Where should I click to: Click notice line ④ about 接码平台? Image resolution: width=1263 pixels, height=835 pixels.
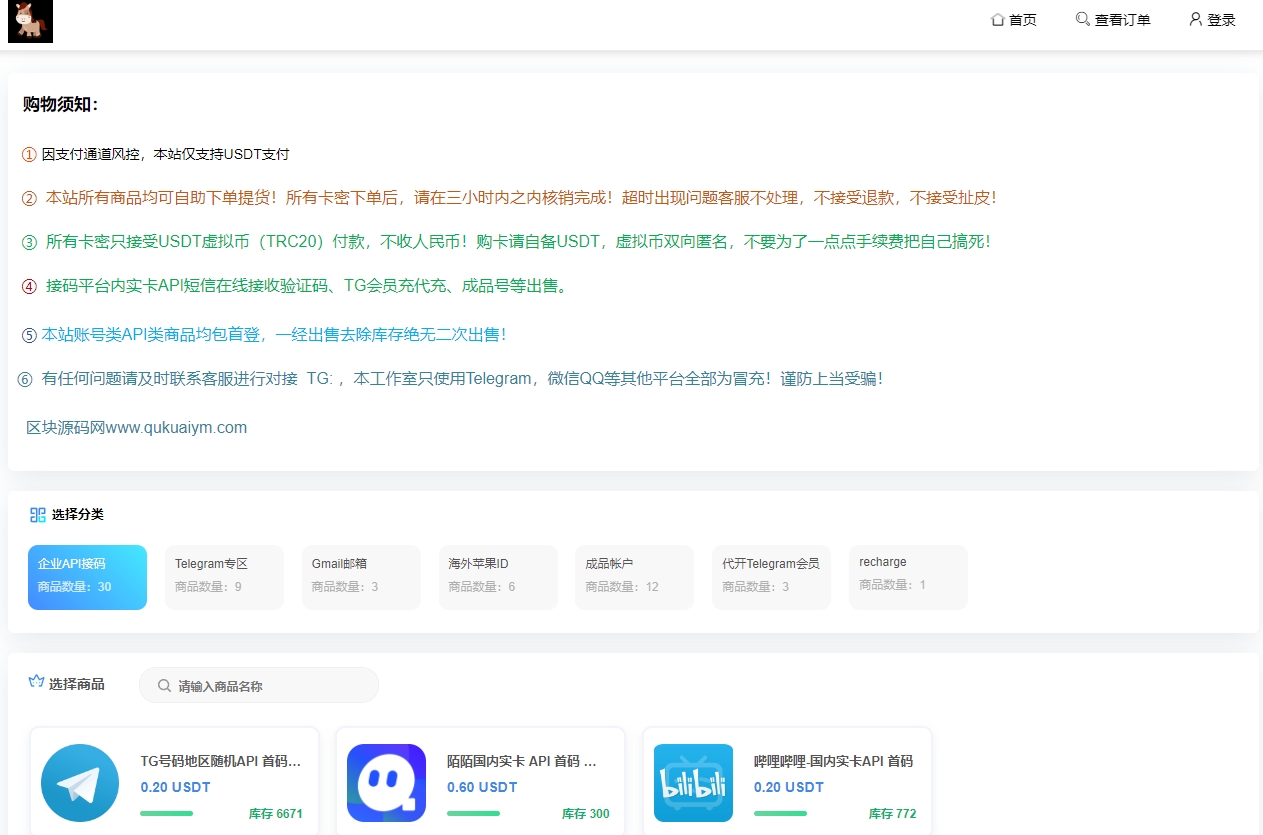297,286
